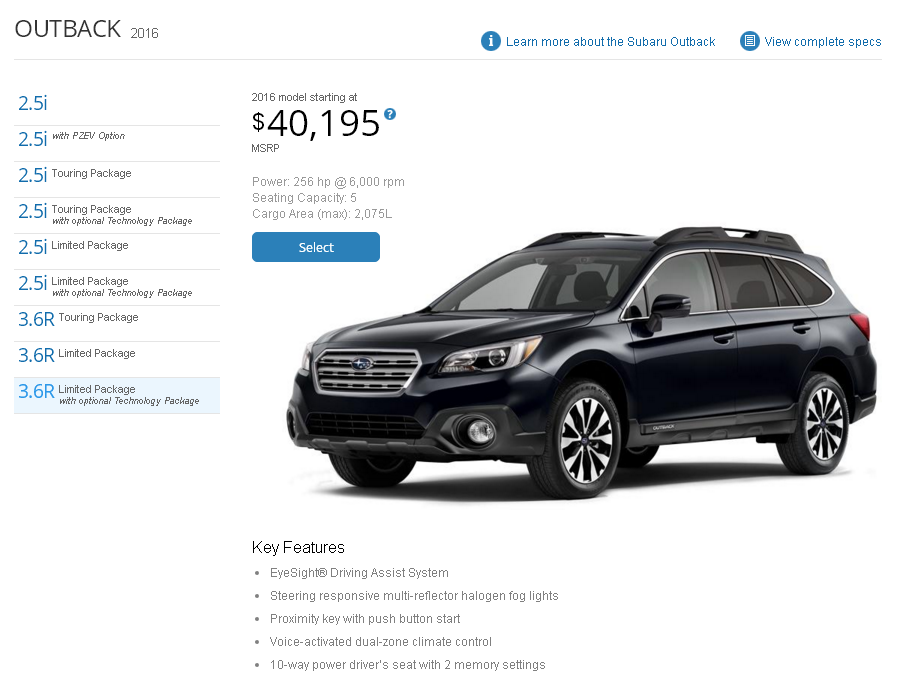Image resolution: width=908 pixels, height=689 pixels.
Task: Click the Key Features heading
Action: 298,547
